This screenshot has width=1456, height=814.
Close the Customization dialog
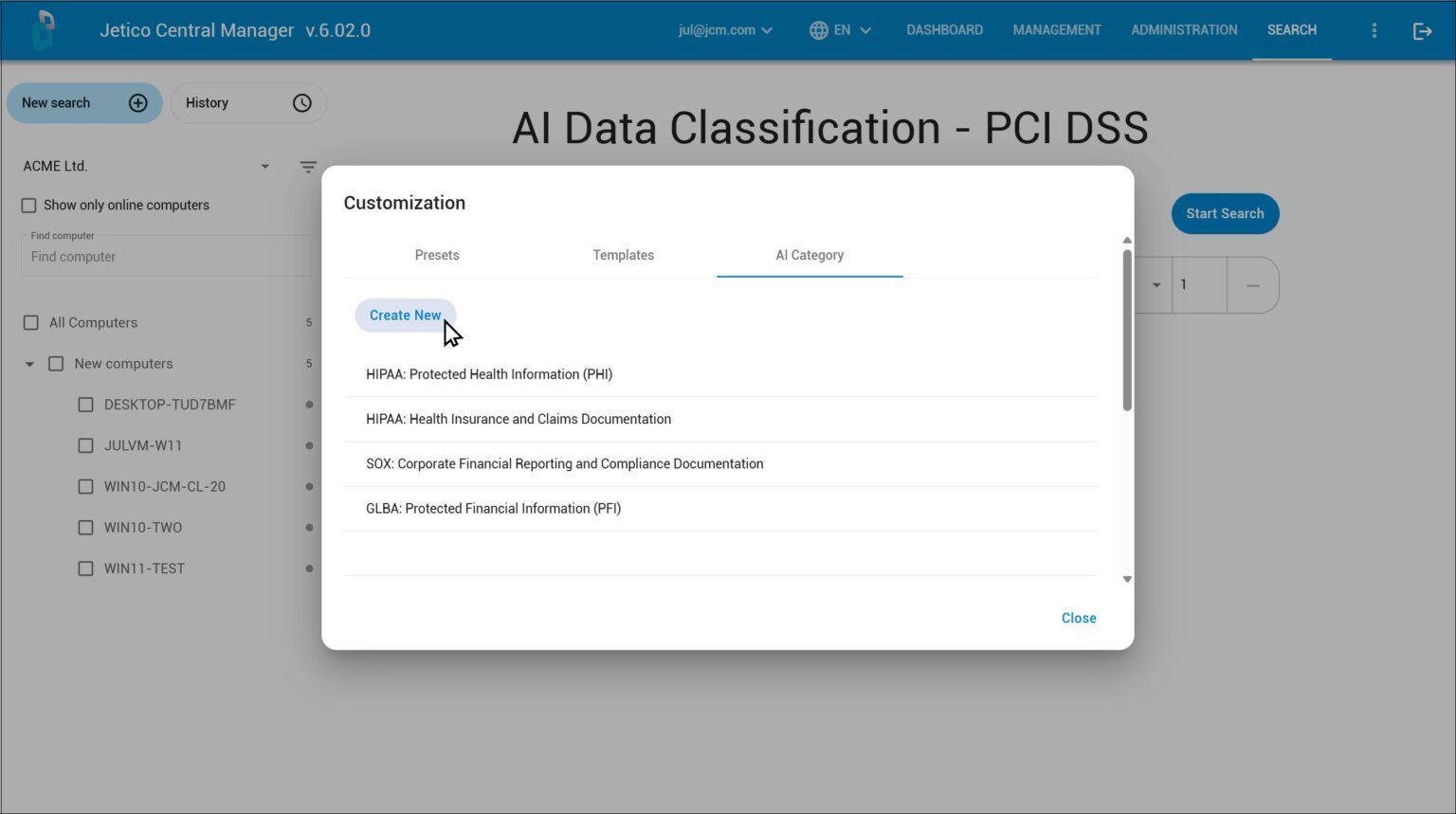coord(1079,619)
